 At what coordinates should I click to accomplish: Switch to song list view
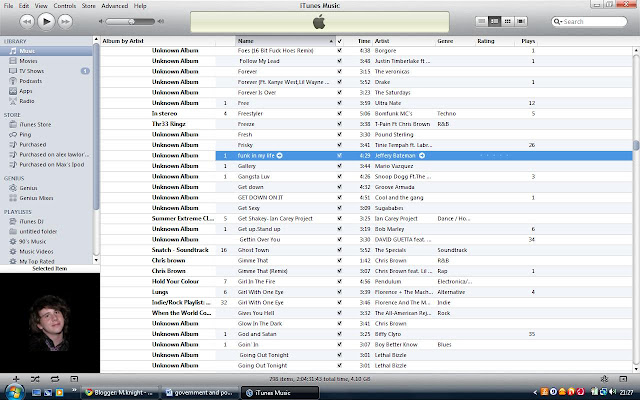point(482,21)
